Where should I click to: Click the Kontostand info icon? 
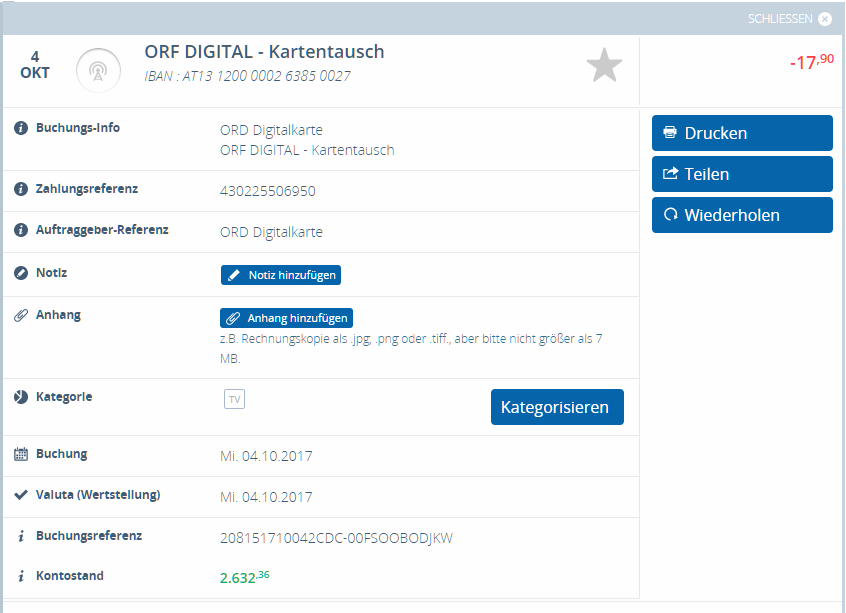coord(21,576)
